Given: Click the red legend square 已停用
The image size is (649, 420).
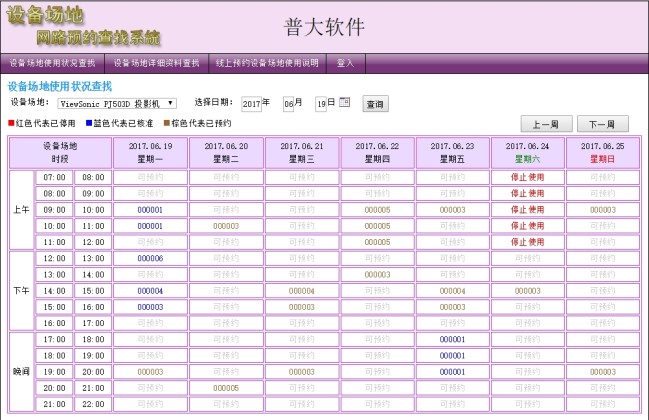Looking at the screenshot, I should point(12,123).
